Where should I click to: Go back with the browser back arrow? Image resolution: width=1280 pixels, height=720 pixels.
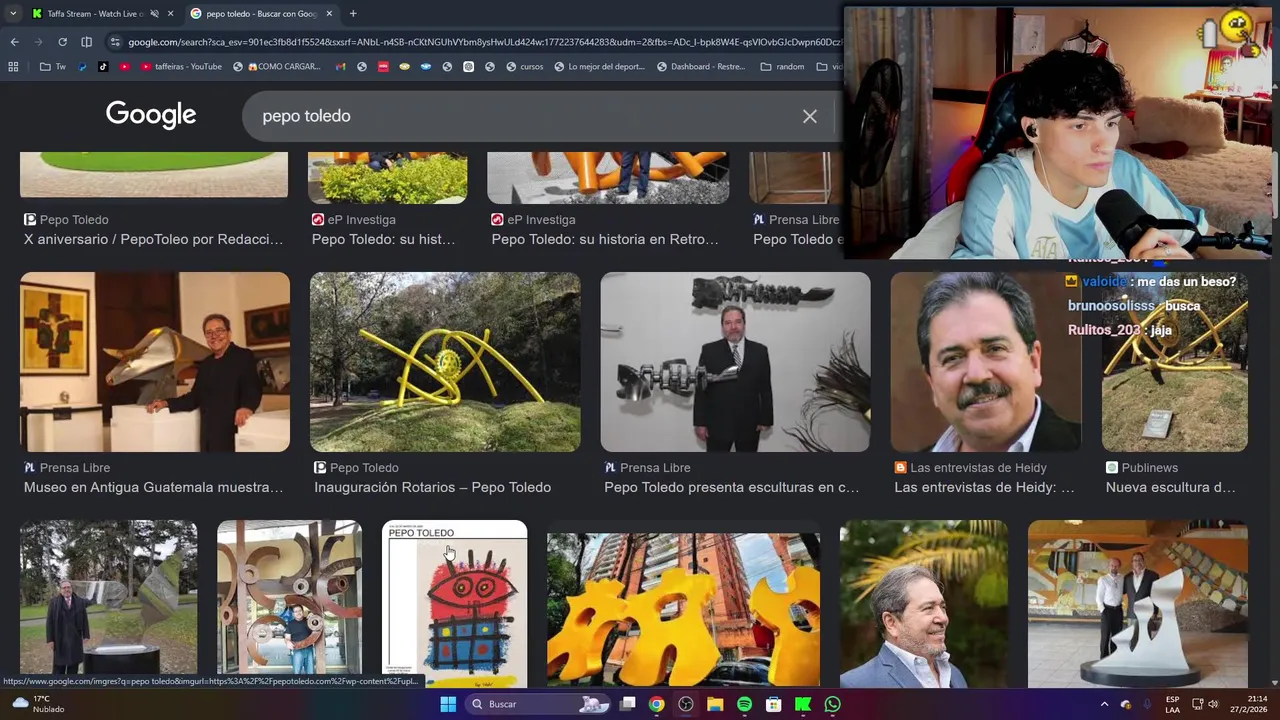(x=14, y=42)
